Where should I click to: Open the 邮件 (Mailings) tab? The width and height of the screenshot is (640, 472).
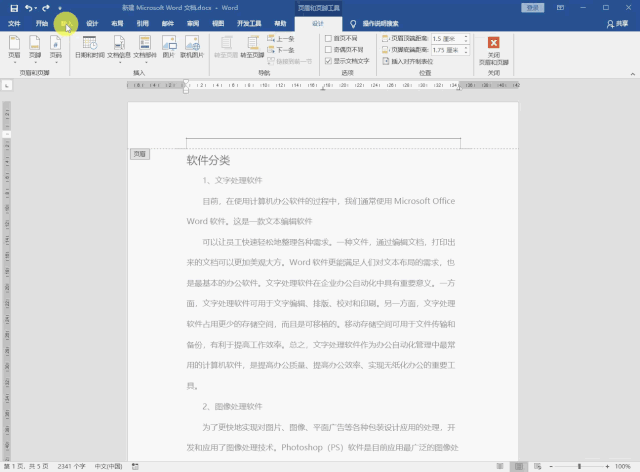168,24
